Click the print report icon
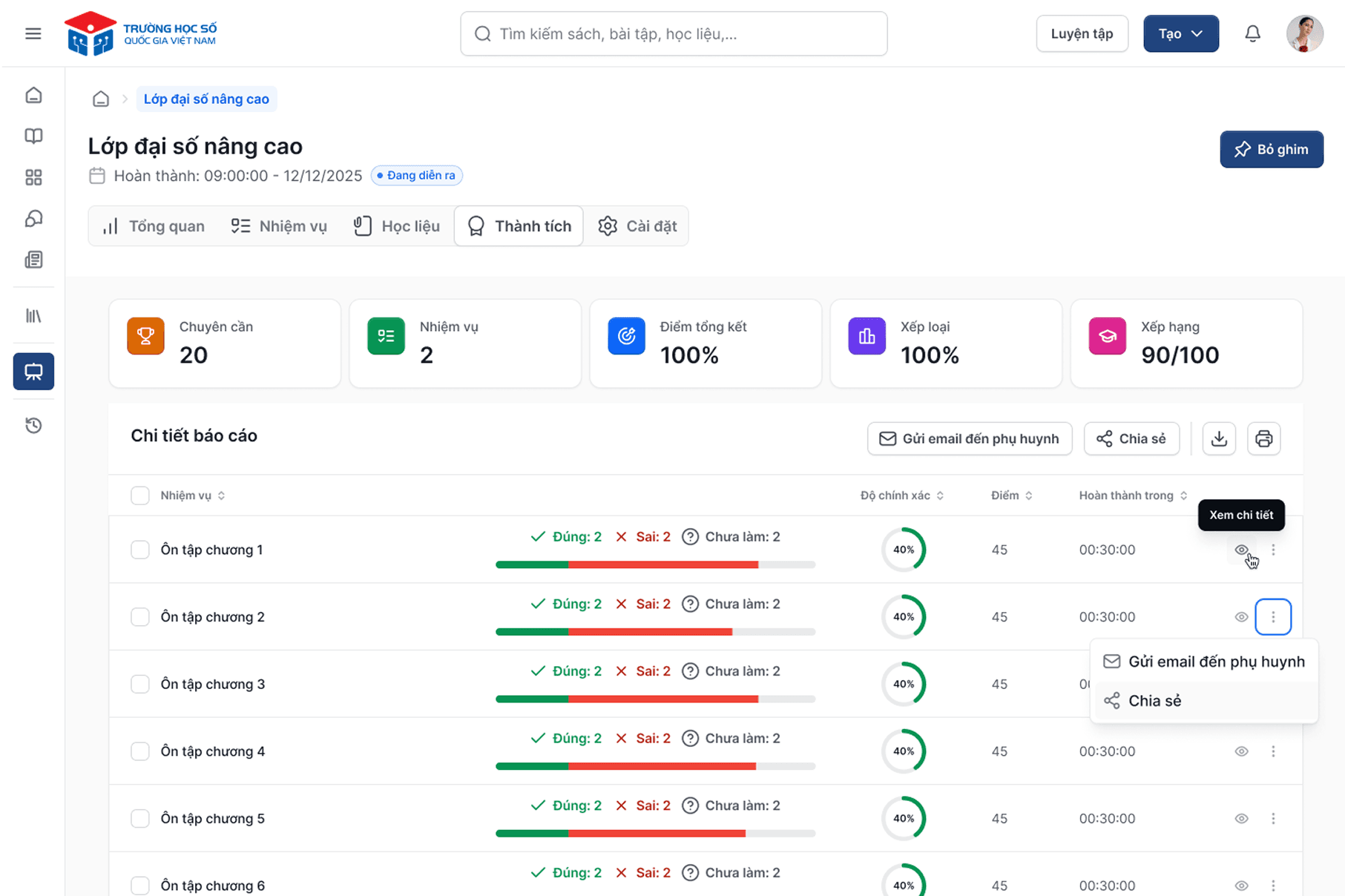This screenshot has height=896, width=1345. point(1263,439)
